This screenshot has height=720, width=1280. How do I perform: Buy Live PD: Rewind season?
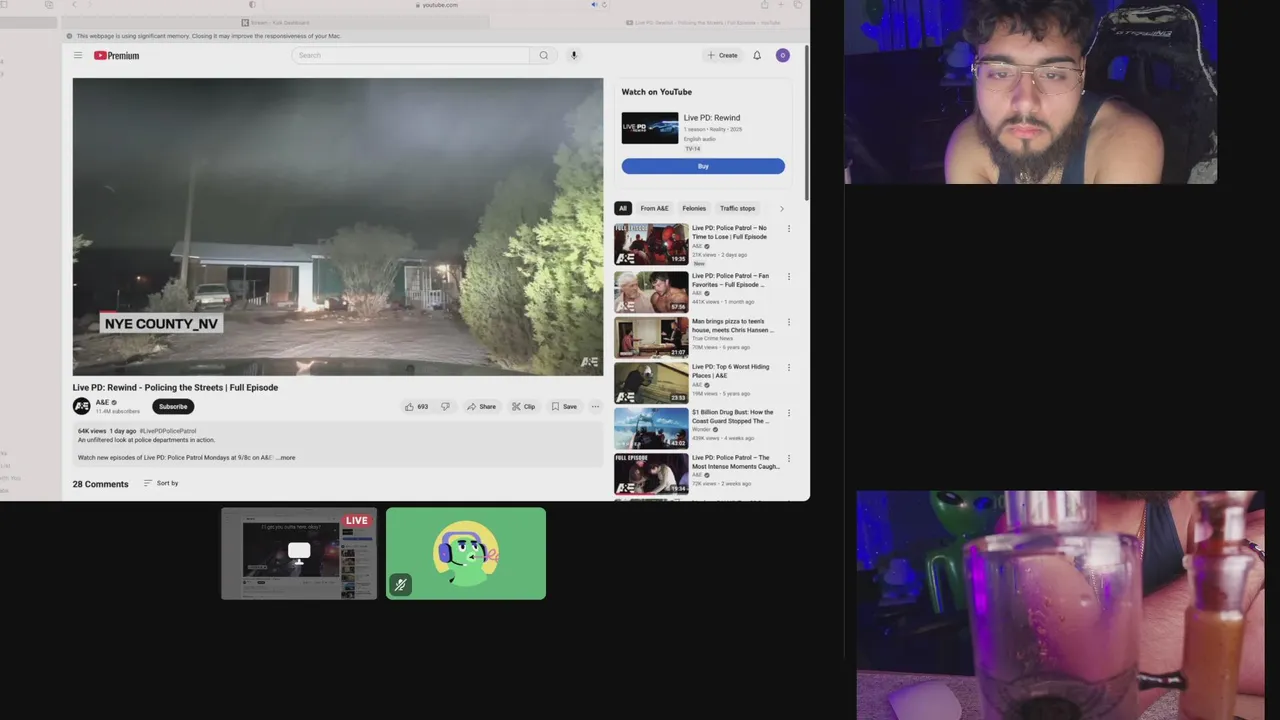703,166
